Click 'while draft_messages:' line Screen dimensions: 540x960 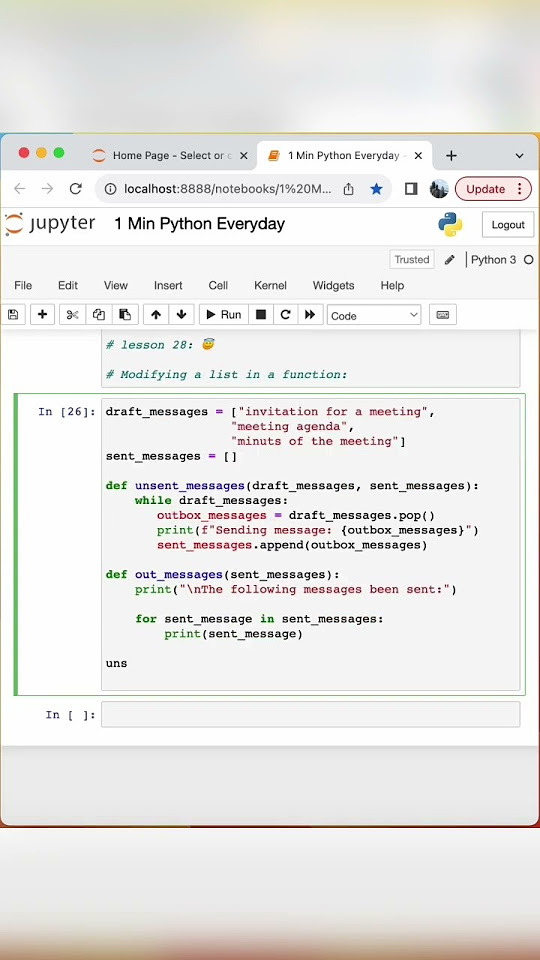coord(211,500)
